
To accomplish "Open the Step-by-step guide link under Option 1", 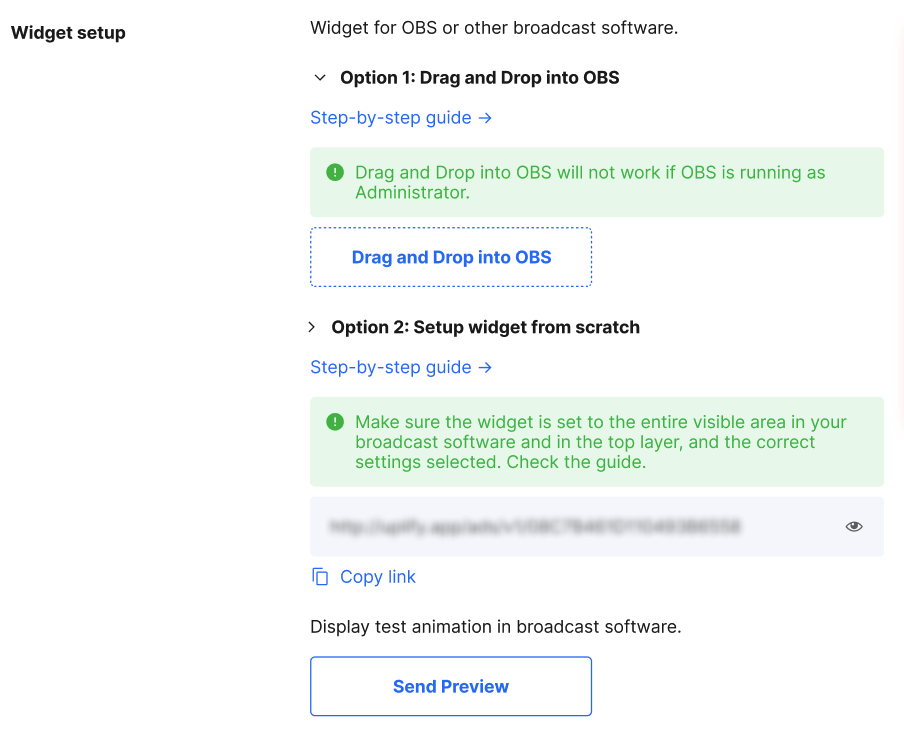I will (391, 118).
